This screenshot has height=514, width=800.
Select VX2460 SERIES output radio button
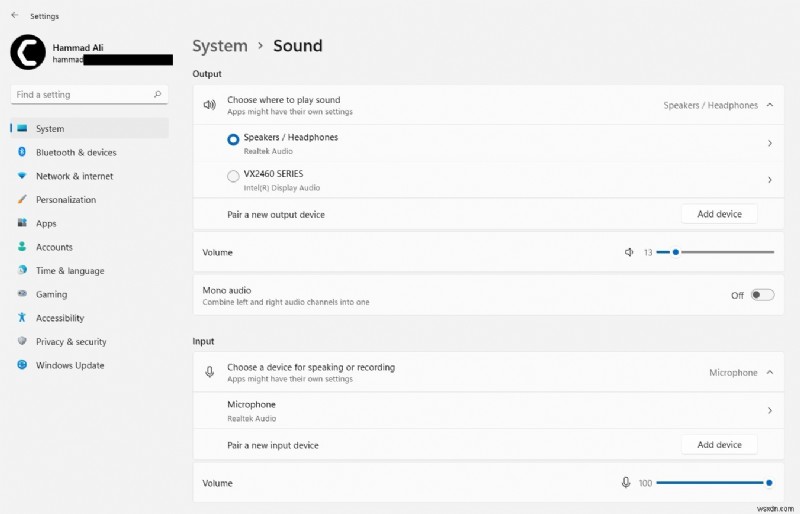233,177
